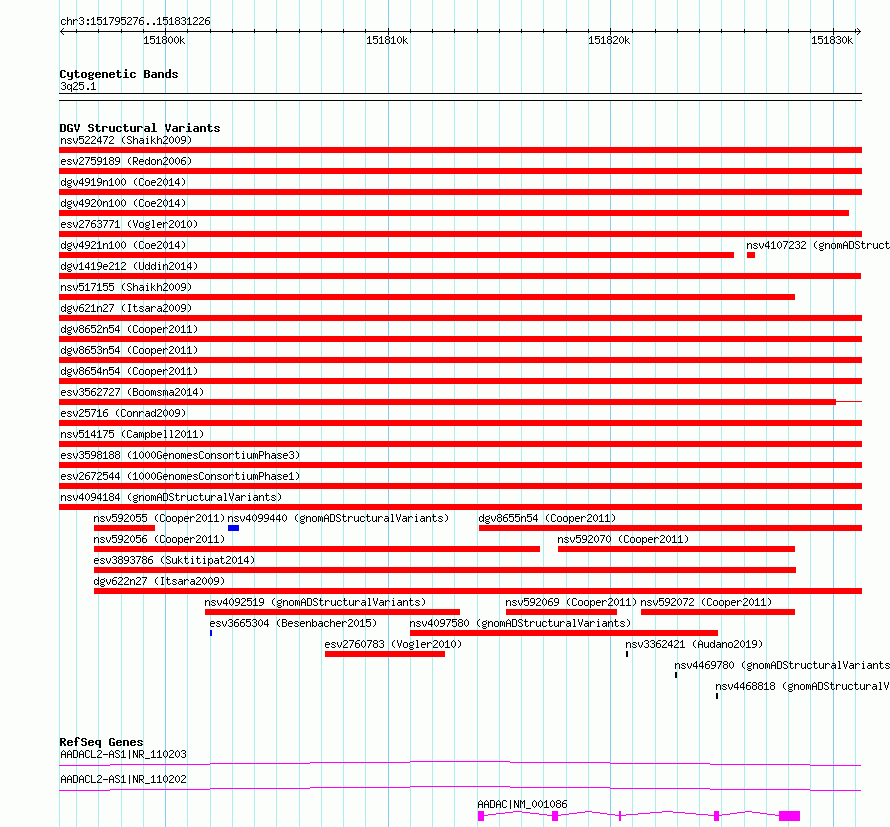Screen dimensions: 890x827
Task: Click the tiny blue esv3665304 variant marker
Action: [x=211, y=633]
